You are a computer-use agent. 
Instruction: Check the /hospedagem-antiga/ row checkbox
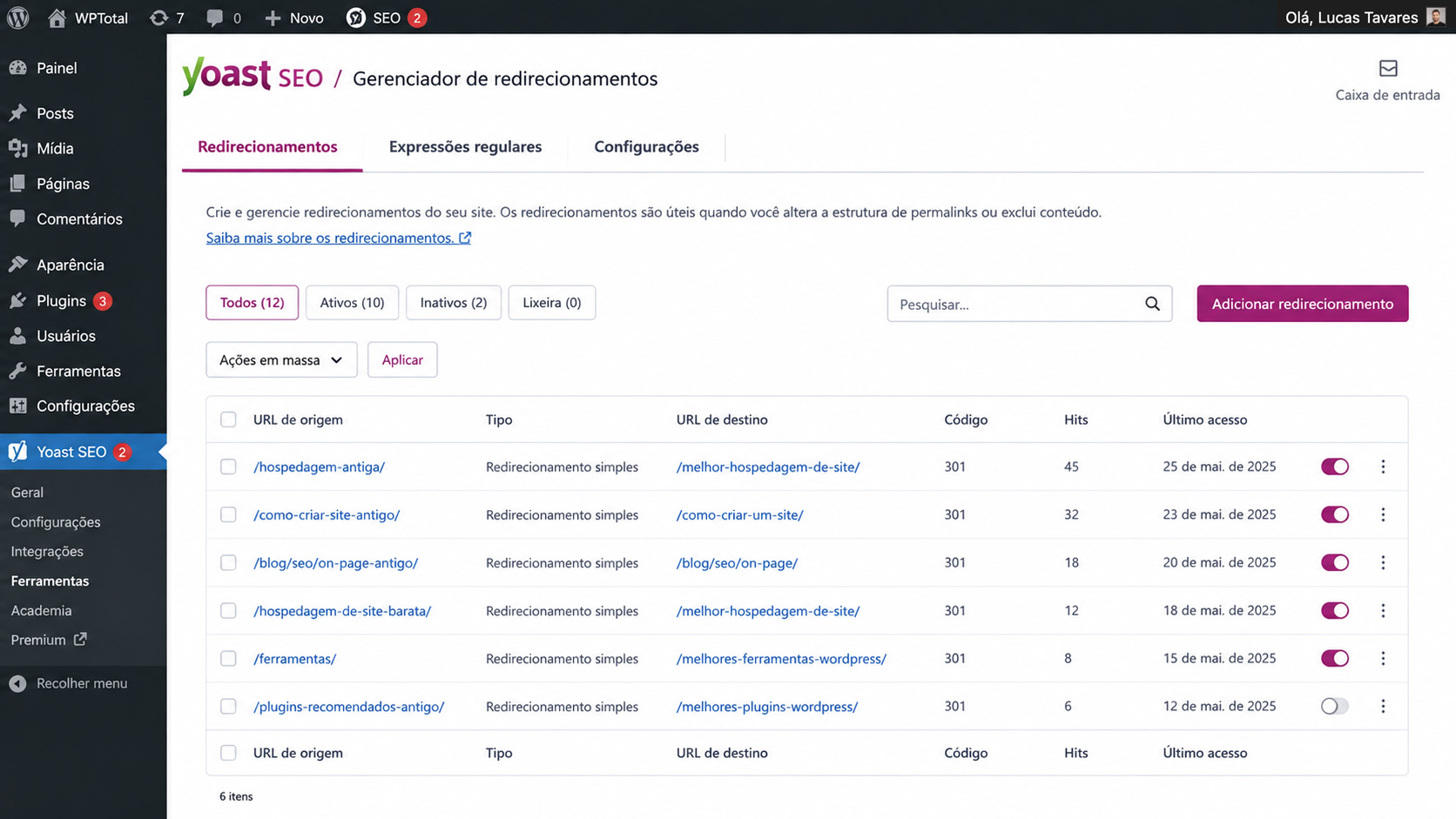tap(228, 467)
